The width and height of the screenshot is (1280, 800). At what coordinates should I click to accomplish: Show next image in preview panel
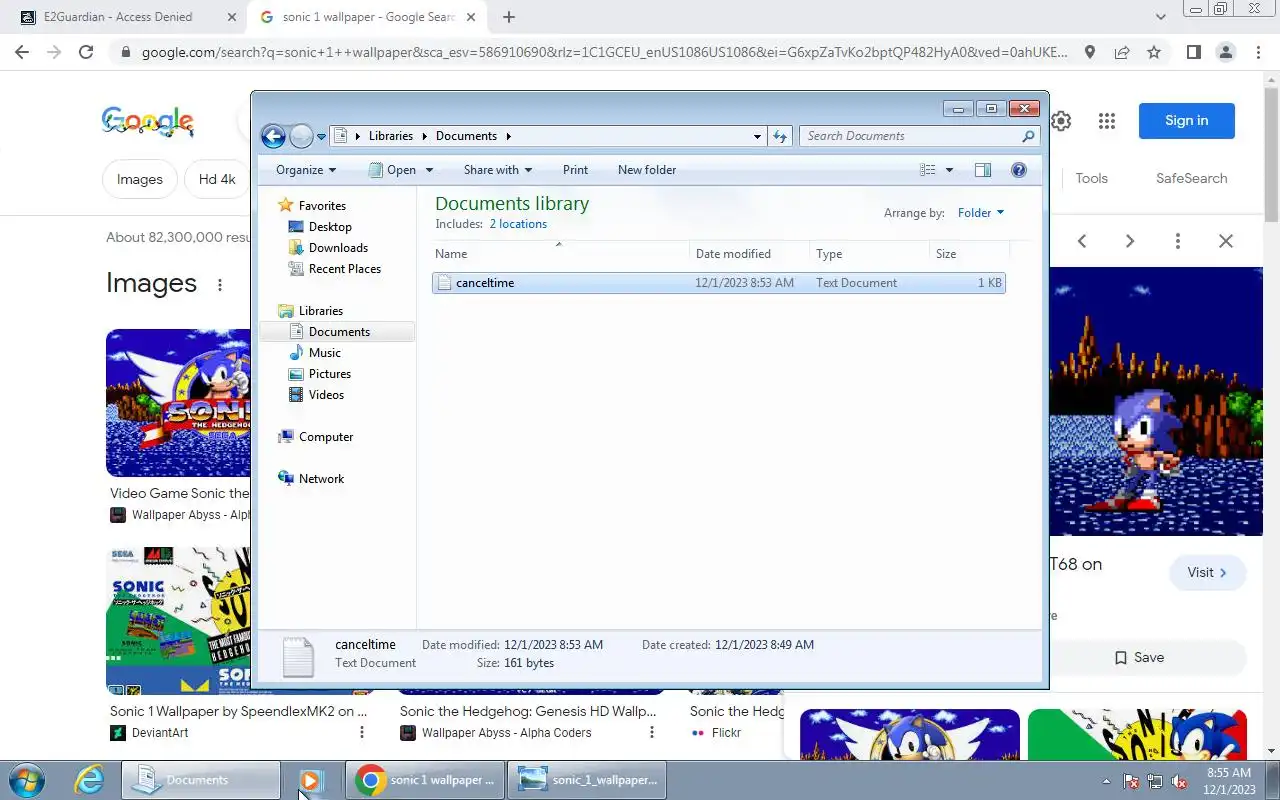tap(1130, 241)
